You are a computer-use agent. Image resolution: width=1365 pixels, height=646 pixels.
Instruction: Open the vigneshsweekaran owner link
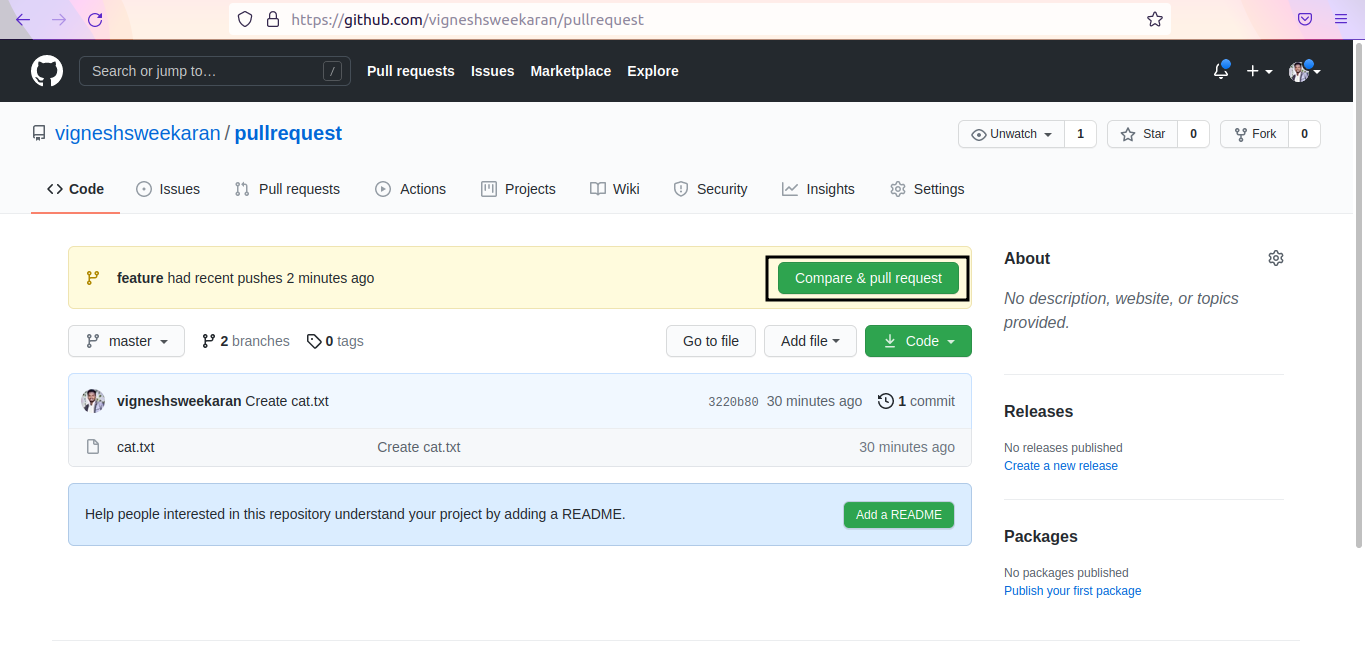coord(138,133)
